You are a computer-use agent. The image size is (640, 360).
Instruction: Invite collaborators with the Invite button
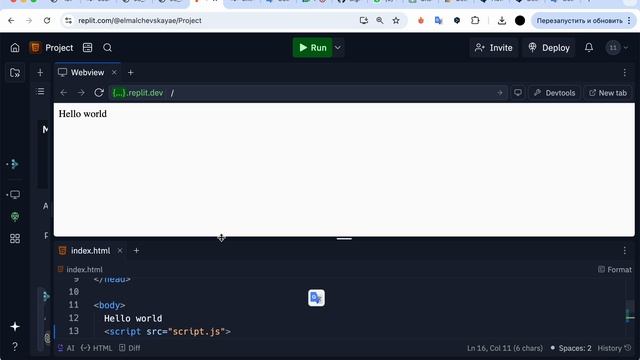point(493,48)
